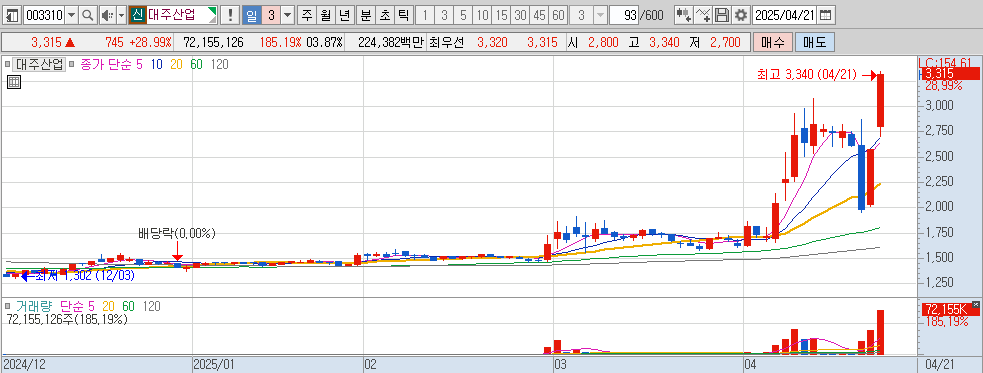This screenshot has height=373, width=983.
Task: Select the 5 interval button
Action: 463,15
